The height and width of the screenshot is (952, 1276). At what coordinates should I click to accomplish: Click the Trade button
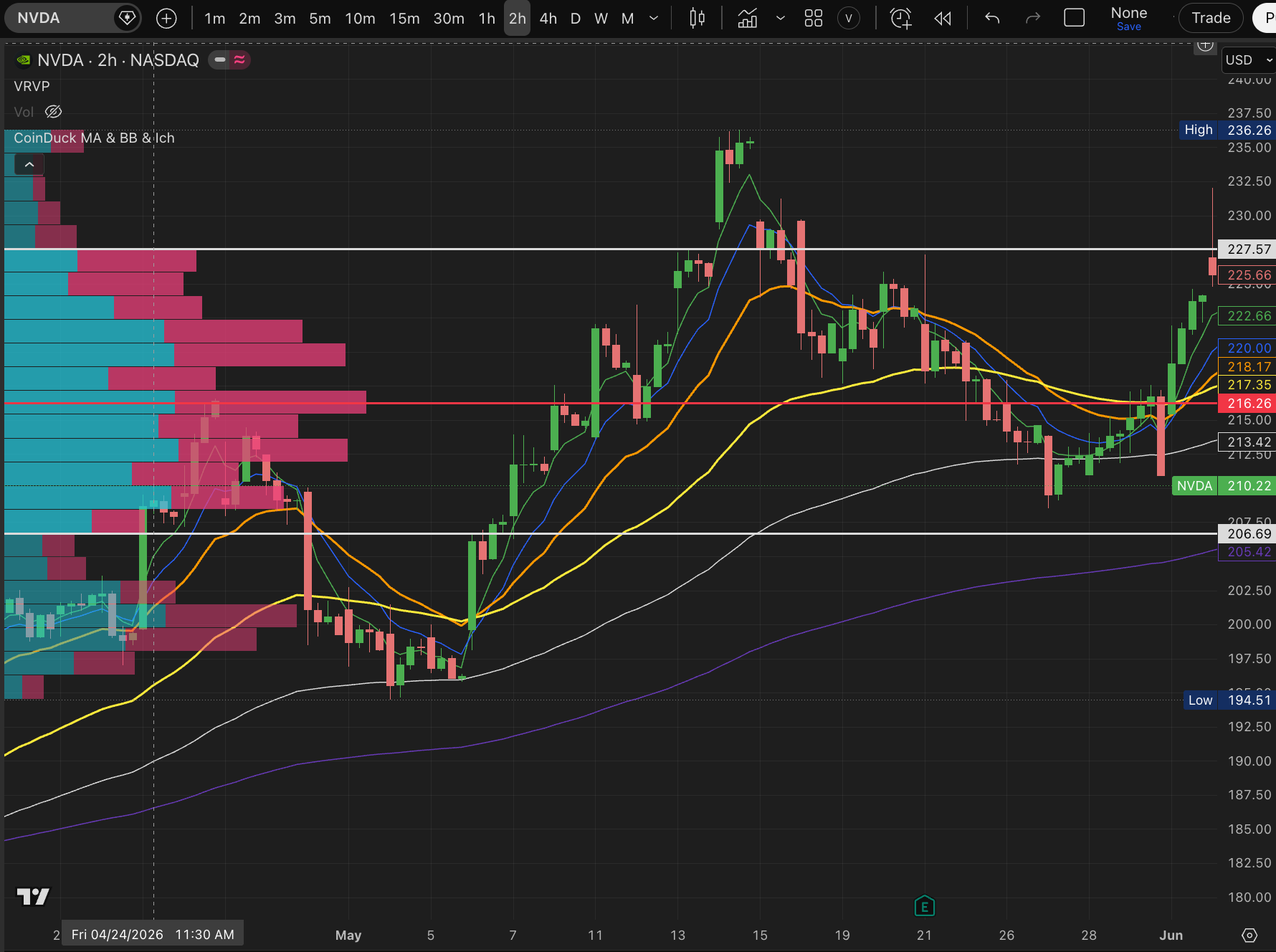[x=1211, y=18]
